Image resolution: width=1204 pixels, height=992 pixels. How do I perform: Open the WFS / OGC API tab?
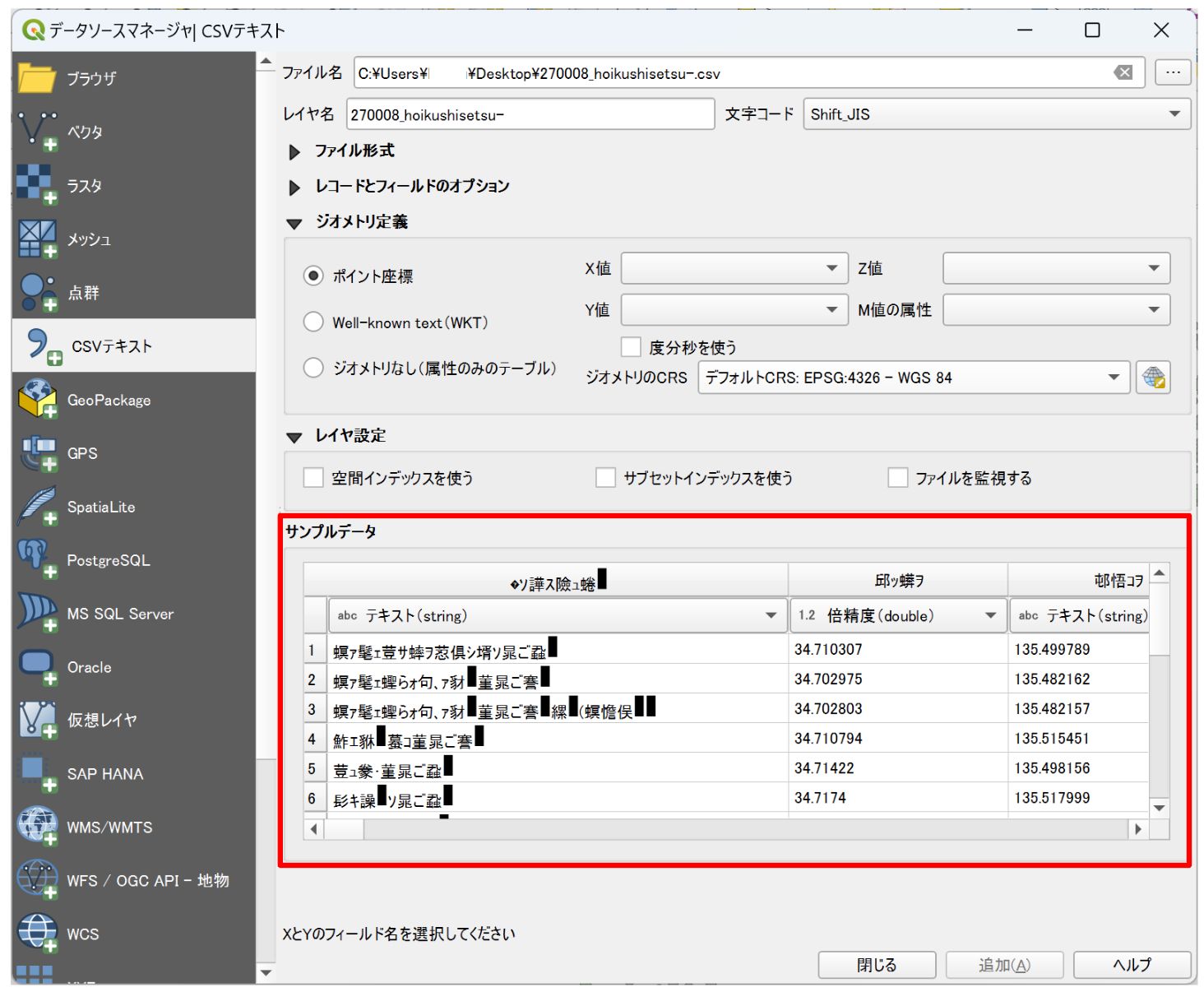[x=134, y=881]
